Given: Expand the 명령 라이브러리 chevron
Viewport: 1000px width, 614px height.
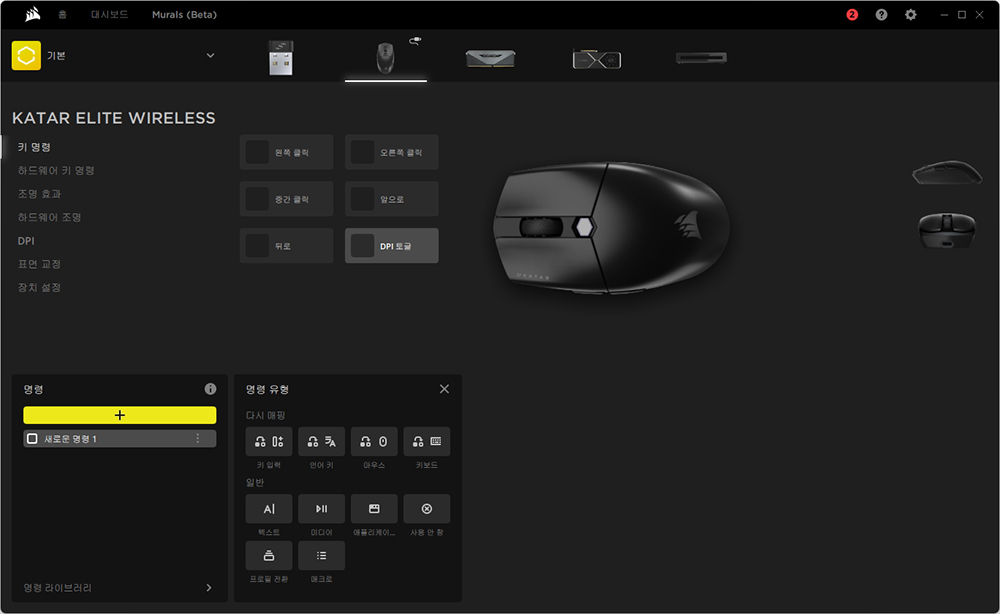Looking at the screenshot, I should [209, 588].
